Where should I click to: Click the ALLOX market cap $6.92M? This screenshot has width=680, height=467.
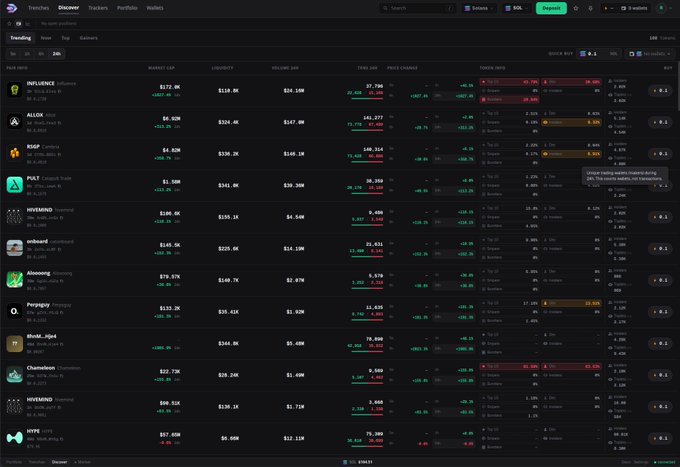pos(171,118)
